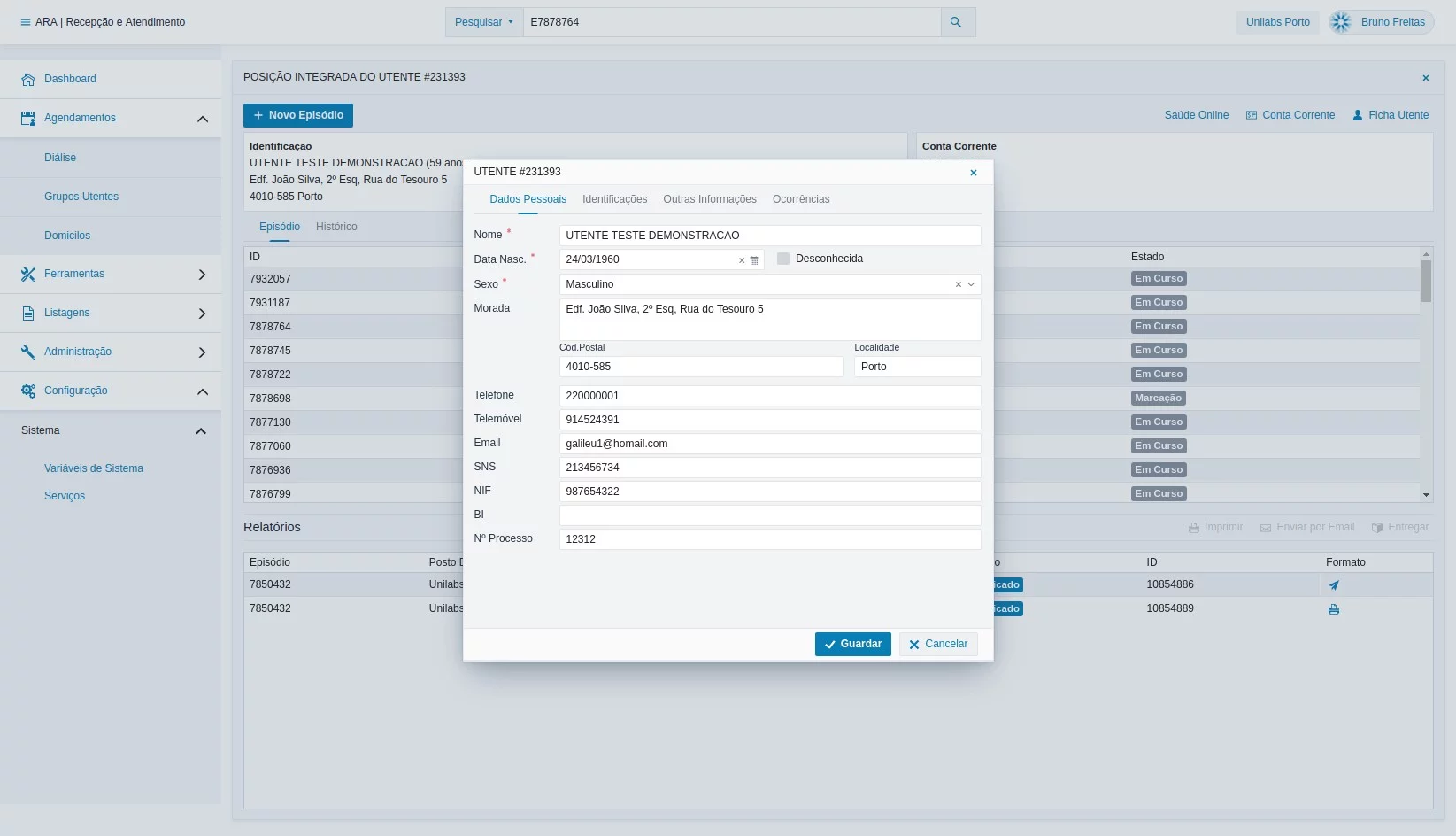1456x836 pixels.
Task: Click the Dashboard home icon
Action: click(x=28, y=79)
